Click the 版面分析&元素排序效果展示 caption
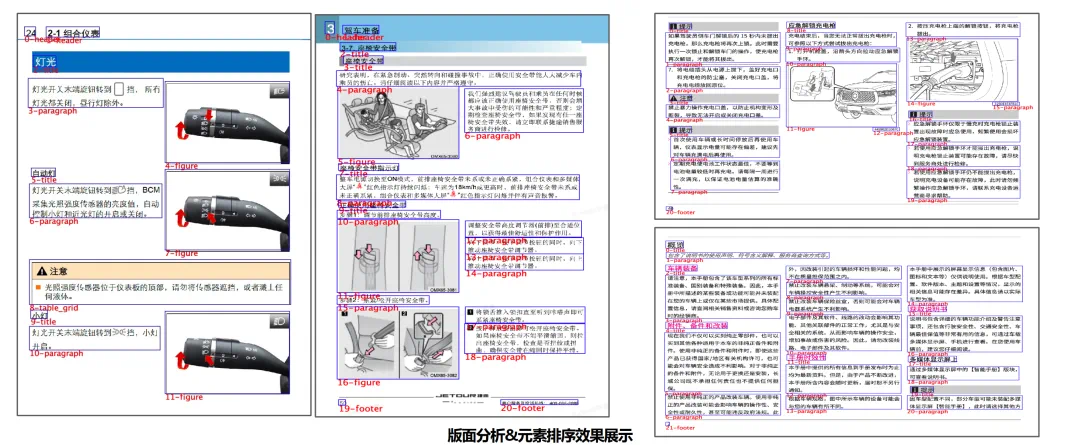Screen dimensions: 1080x445 click(540, 435)
